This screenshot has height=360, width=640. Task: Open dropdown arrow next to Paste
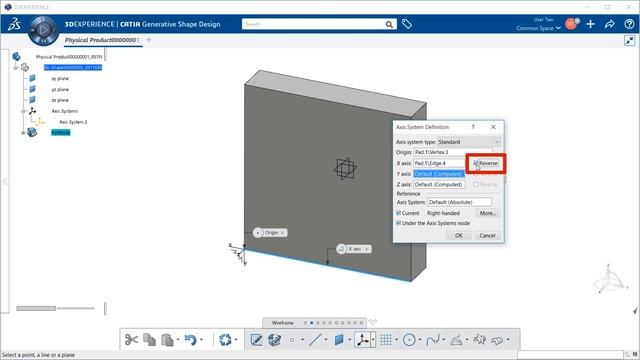coord(178,340)
